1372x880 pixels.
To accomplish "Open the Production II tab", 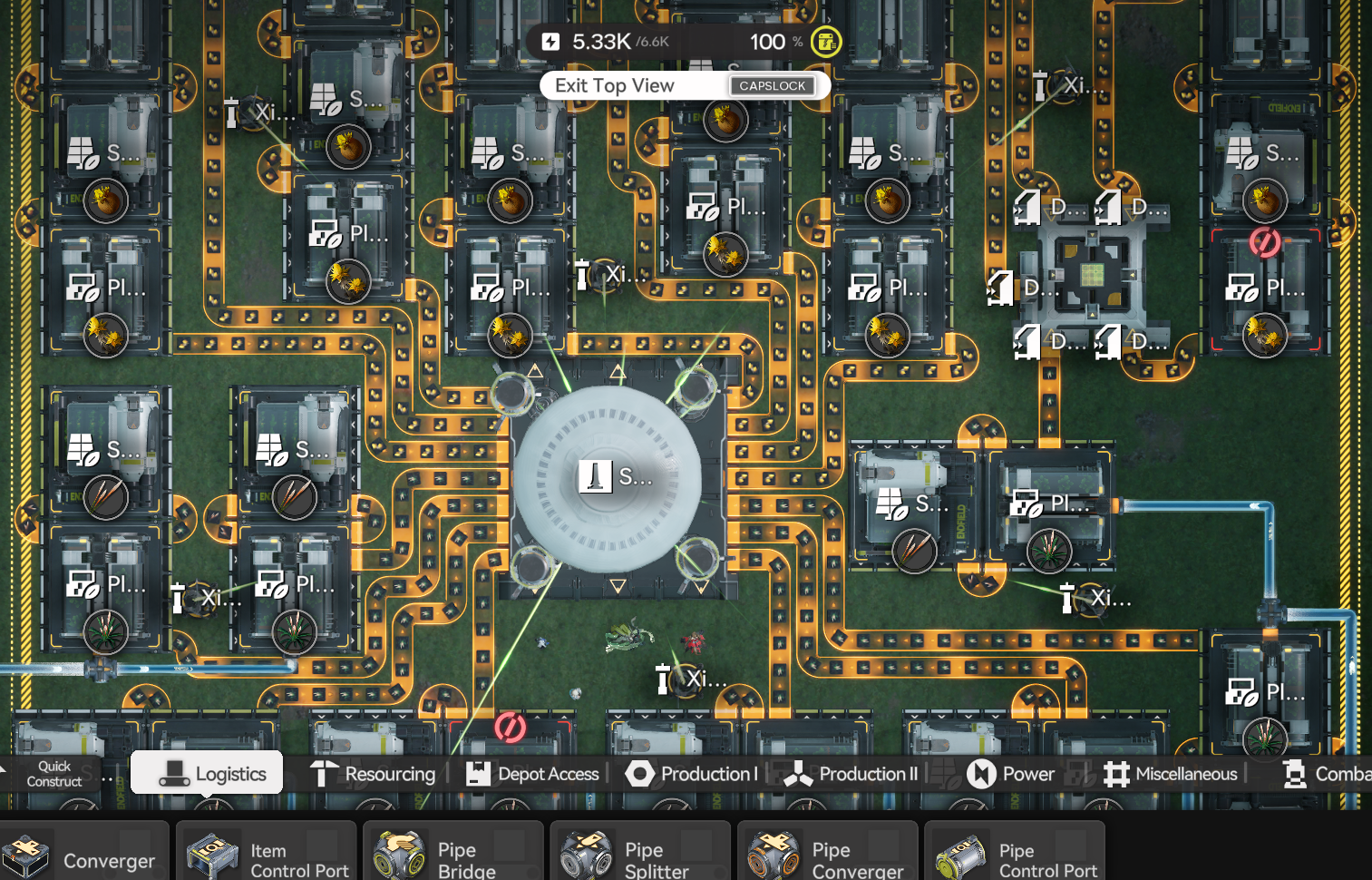I will (851, 774).
